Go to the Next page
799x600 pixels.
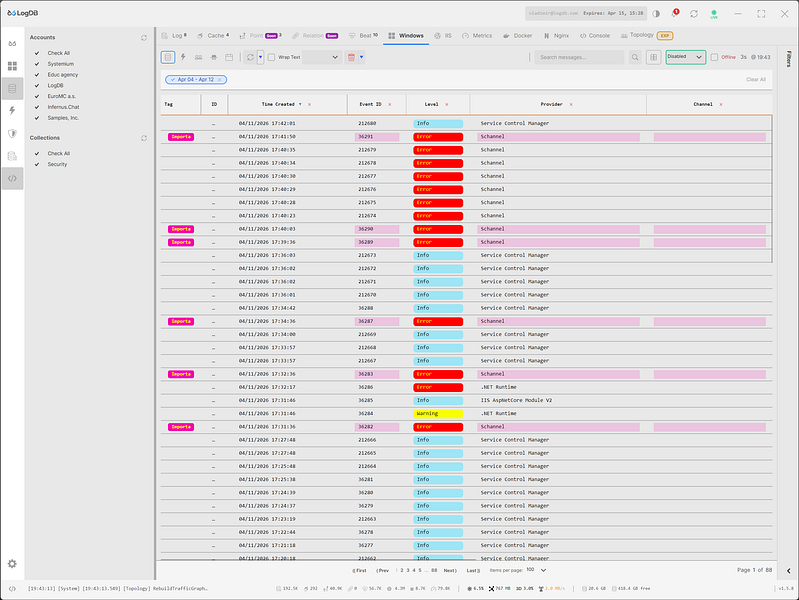point(450,570)
